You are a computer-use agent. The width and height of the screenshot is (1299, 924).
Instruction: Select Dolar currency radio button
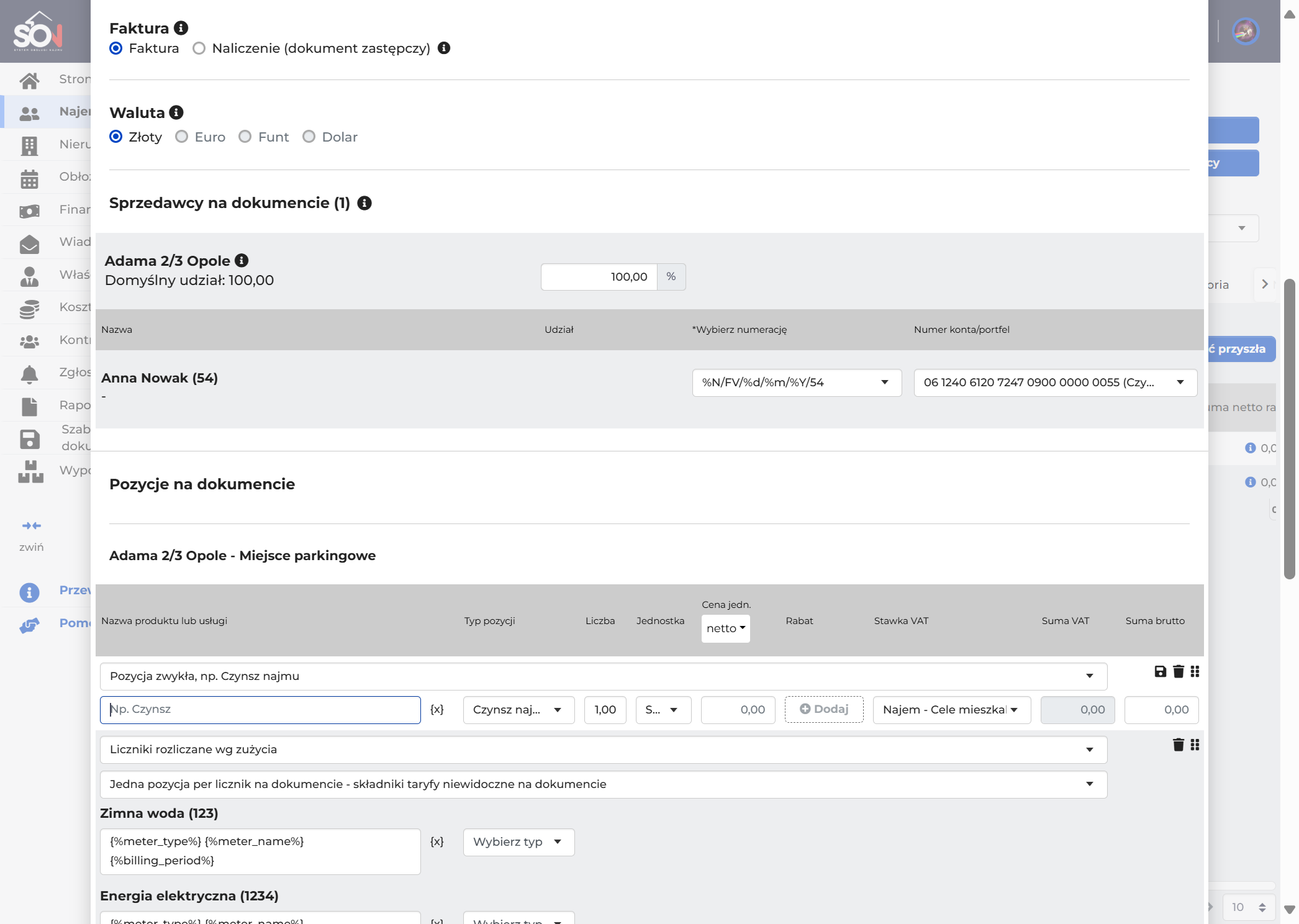(x=309, y=137)
